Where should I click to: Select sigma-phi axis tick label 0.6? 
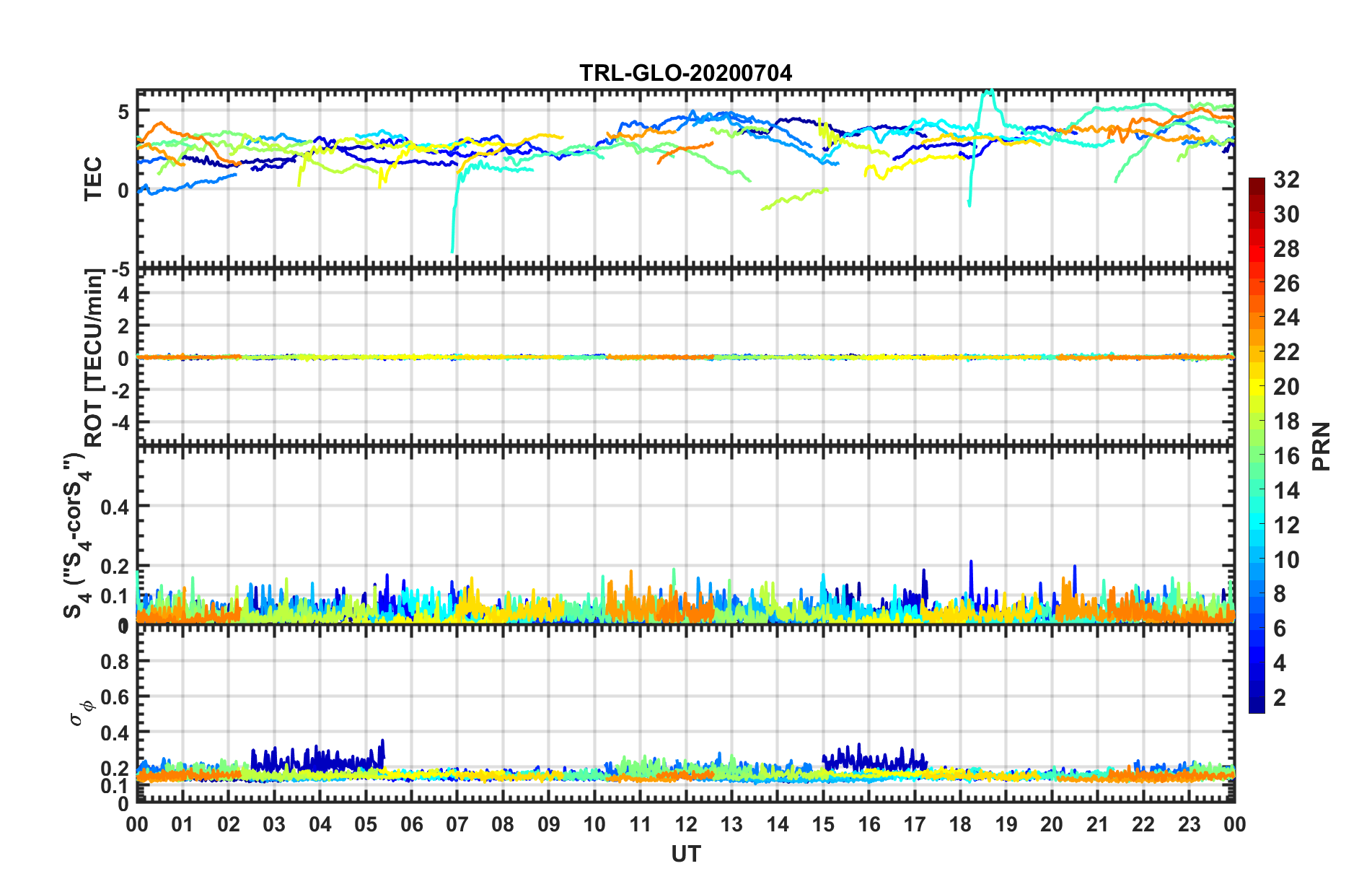pos(115,697)
